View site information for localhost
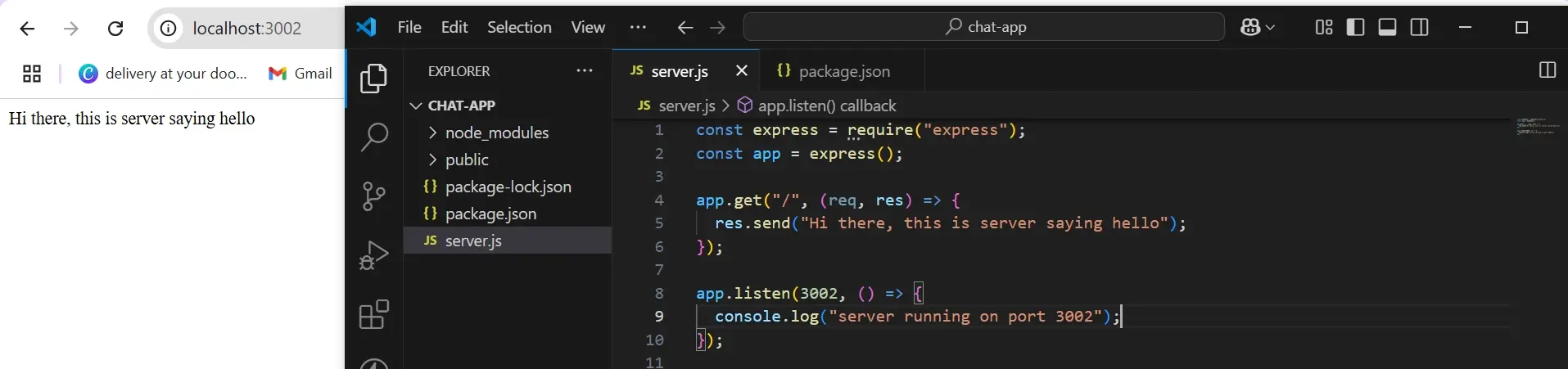This screenshot has height=369, width=1568. click(168, 29)
